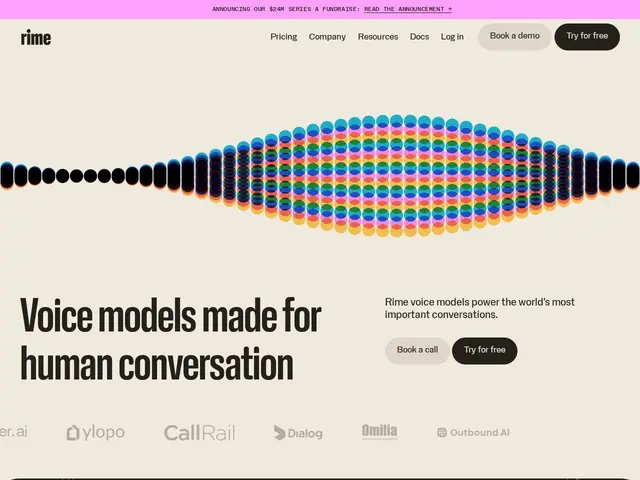This screenshot has height=480, width=640.
Task: Open the Resources menu item
Action: [x=378, y=37]
